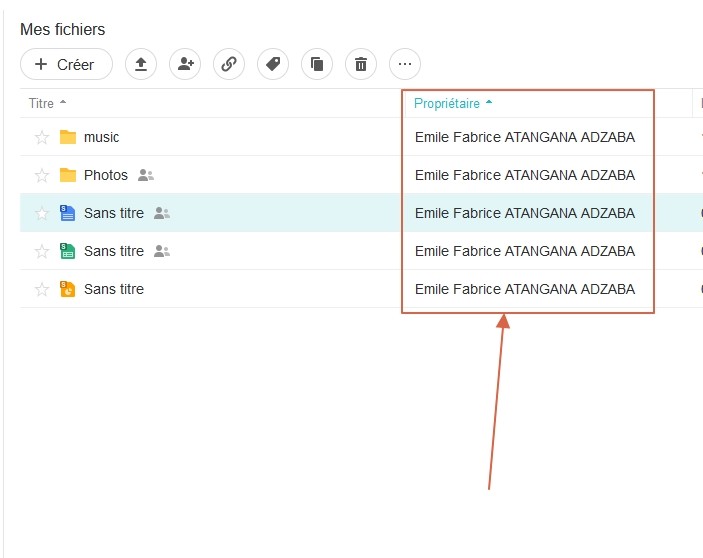The width and height of the screenshot is (703, 558).
Task: Star the Photos folder
Action: [42, 175]
